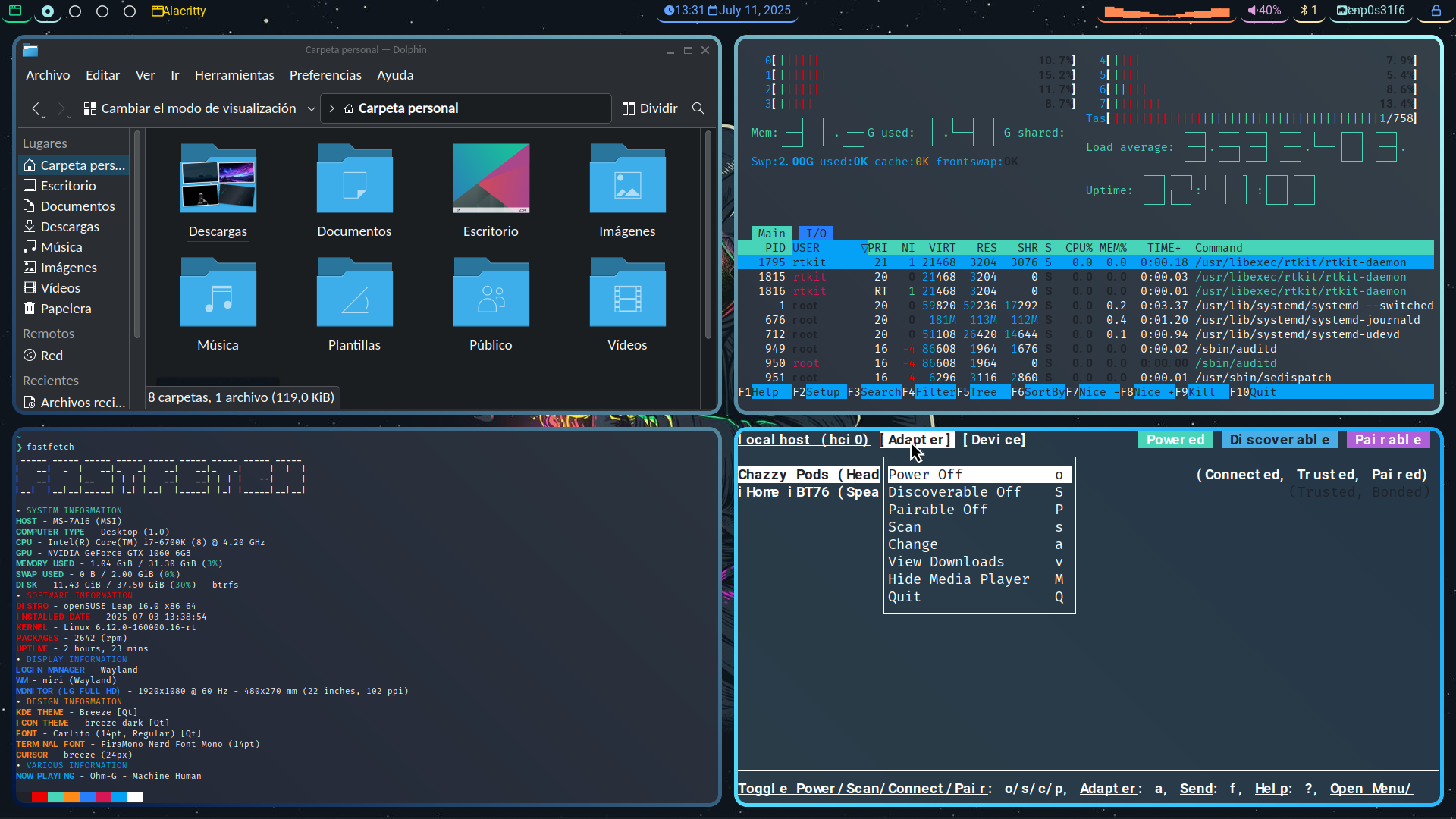1456x819 pixels.
Task: Select Quit in adapter menu
Action: 979,597
